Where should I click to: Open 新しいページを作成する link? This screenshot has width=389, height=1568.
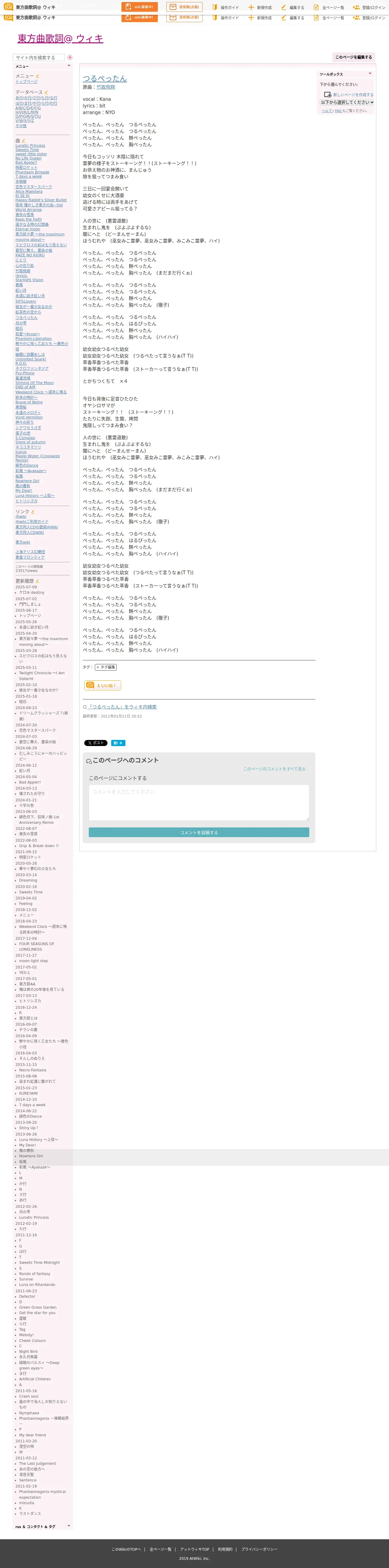click(353, 95)
